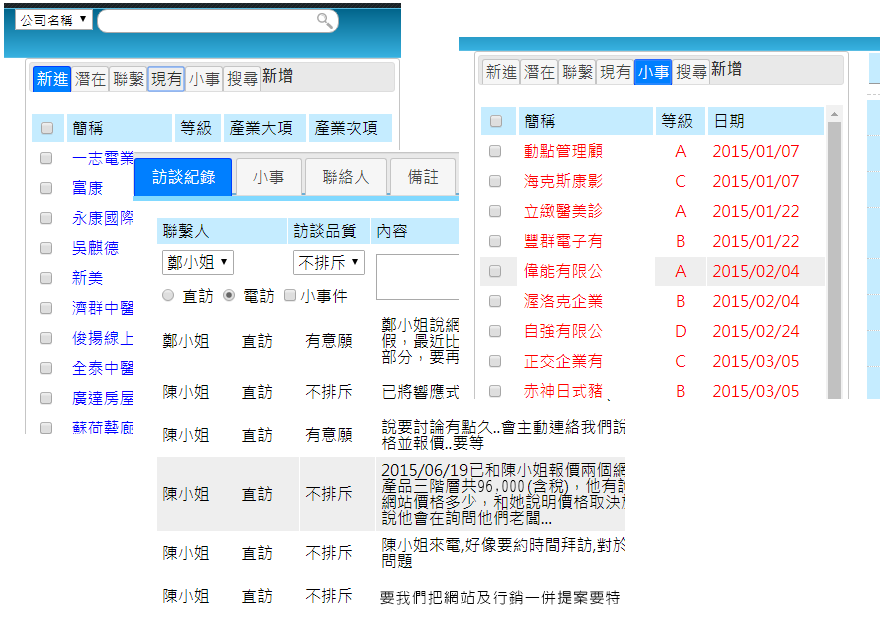Tick the checkbox beside 動點管理顧
Screen dimensions: 880x620
495,151
